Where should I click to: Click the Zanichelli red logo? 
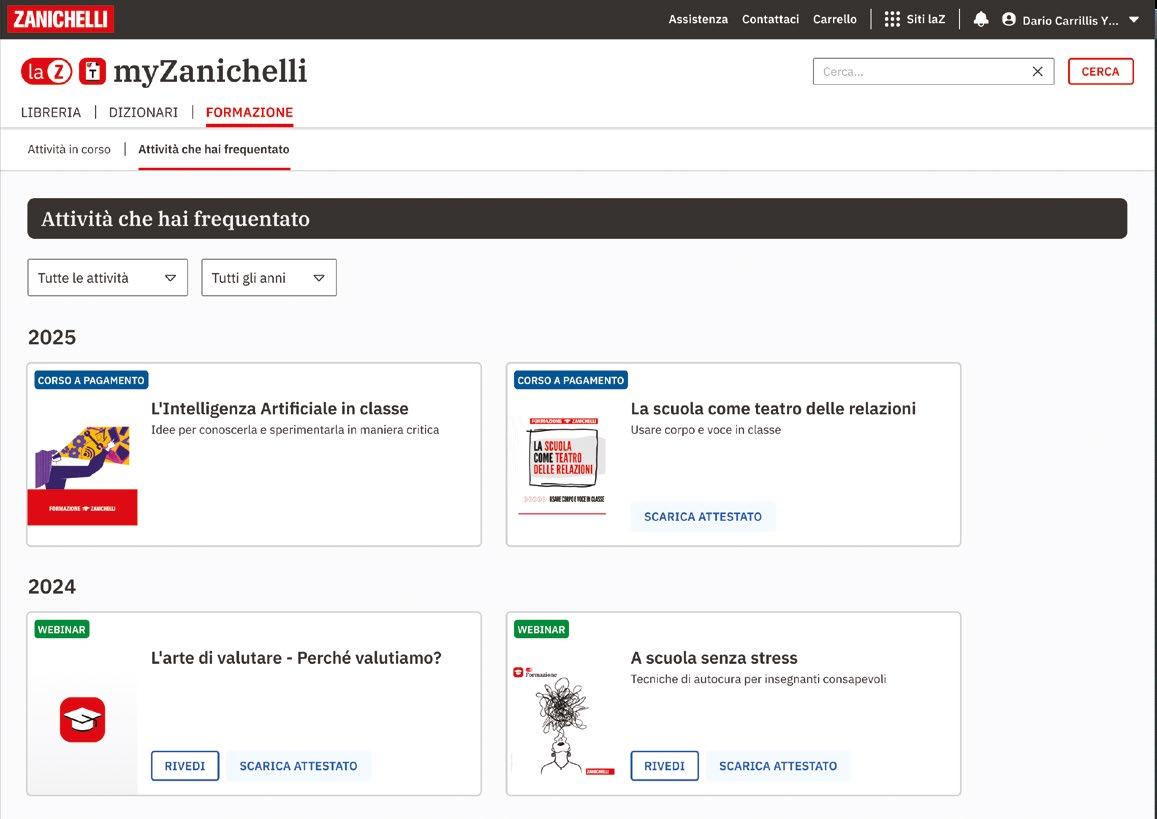point(61,19)
